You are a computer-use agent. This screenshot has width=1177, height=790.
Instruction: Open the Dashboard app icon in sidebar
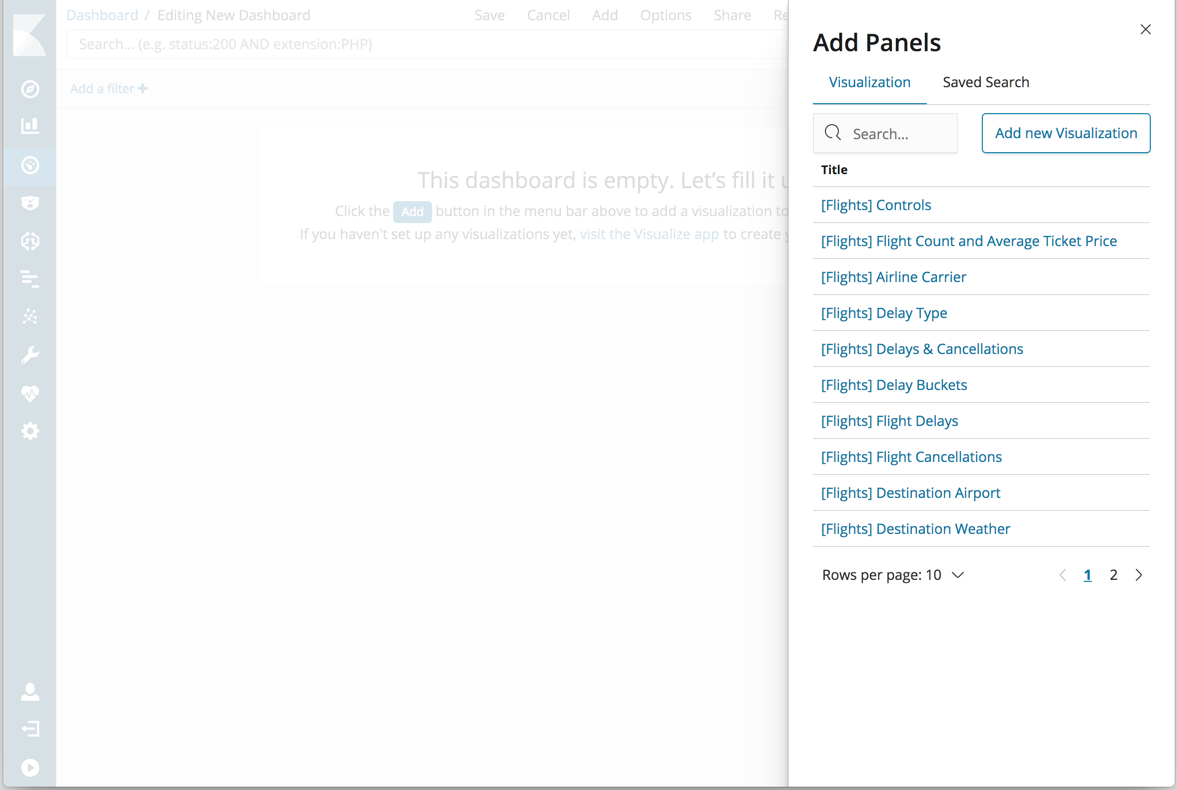pyautogui.click(x=30, y=166)
